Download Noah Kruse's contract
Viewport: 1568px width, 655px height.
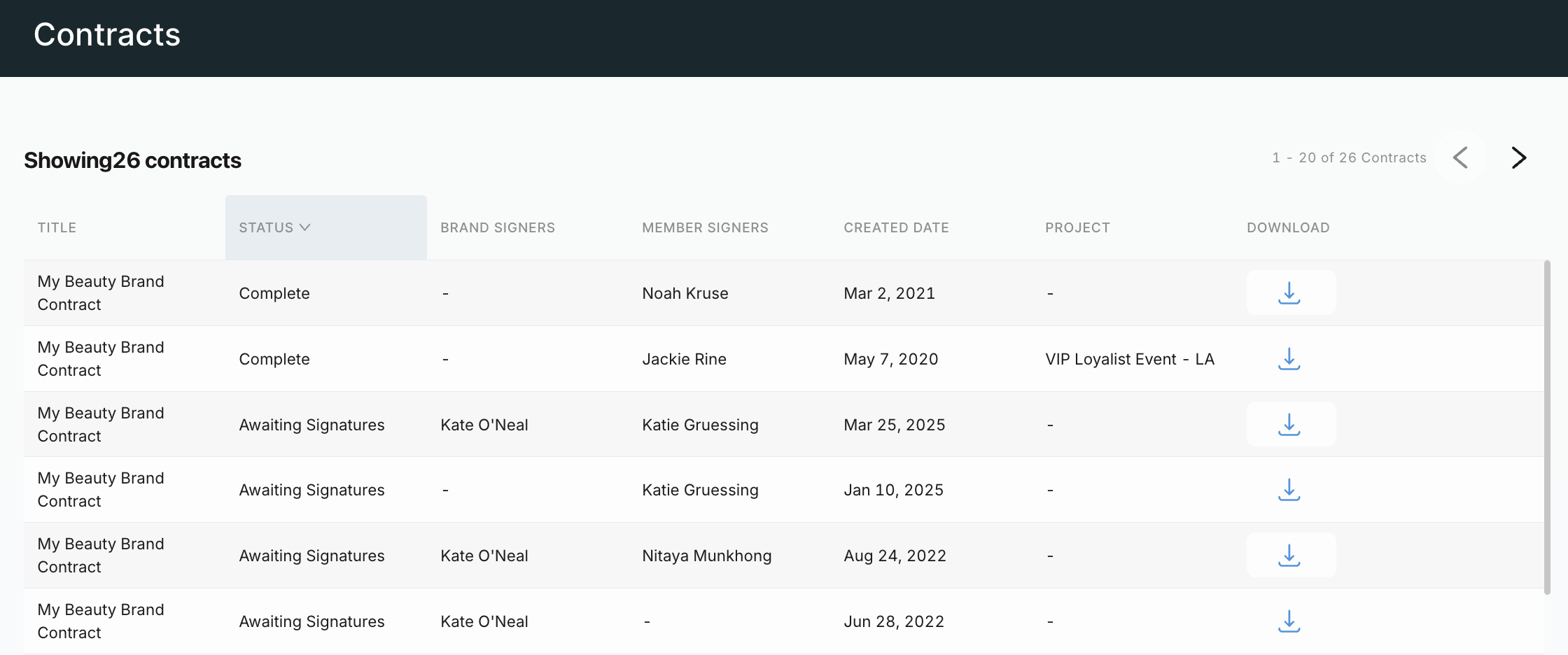pos(1289,293)
